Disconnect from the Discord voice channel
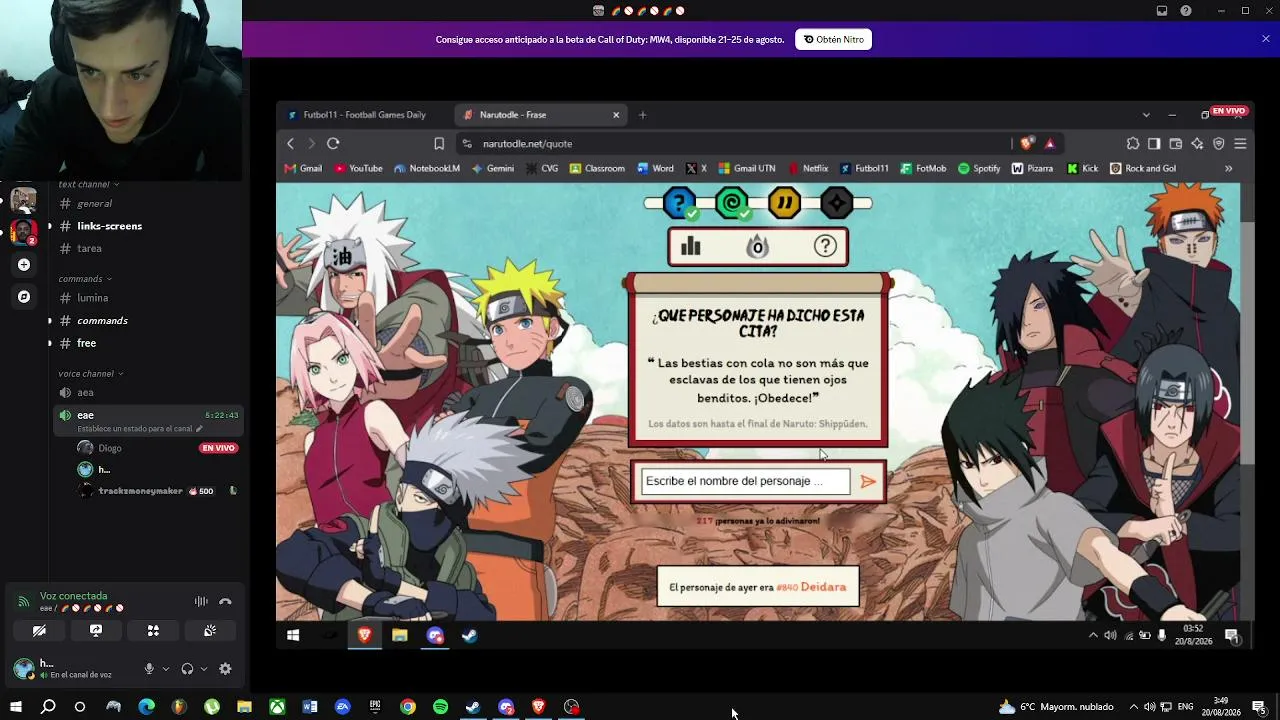Viewport: 1280px width, 720px height. (x=225, y=601)
